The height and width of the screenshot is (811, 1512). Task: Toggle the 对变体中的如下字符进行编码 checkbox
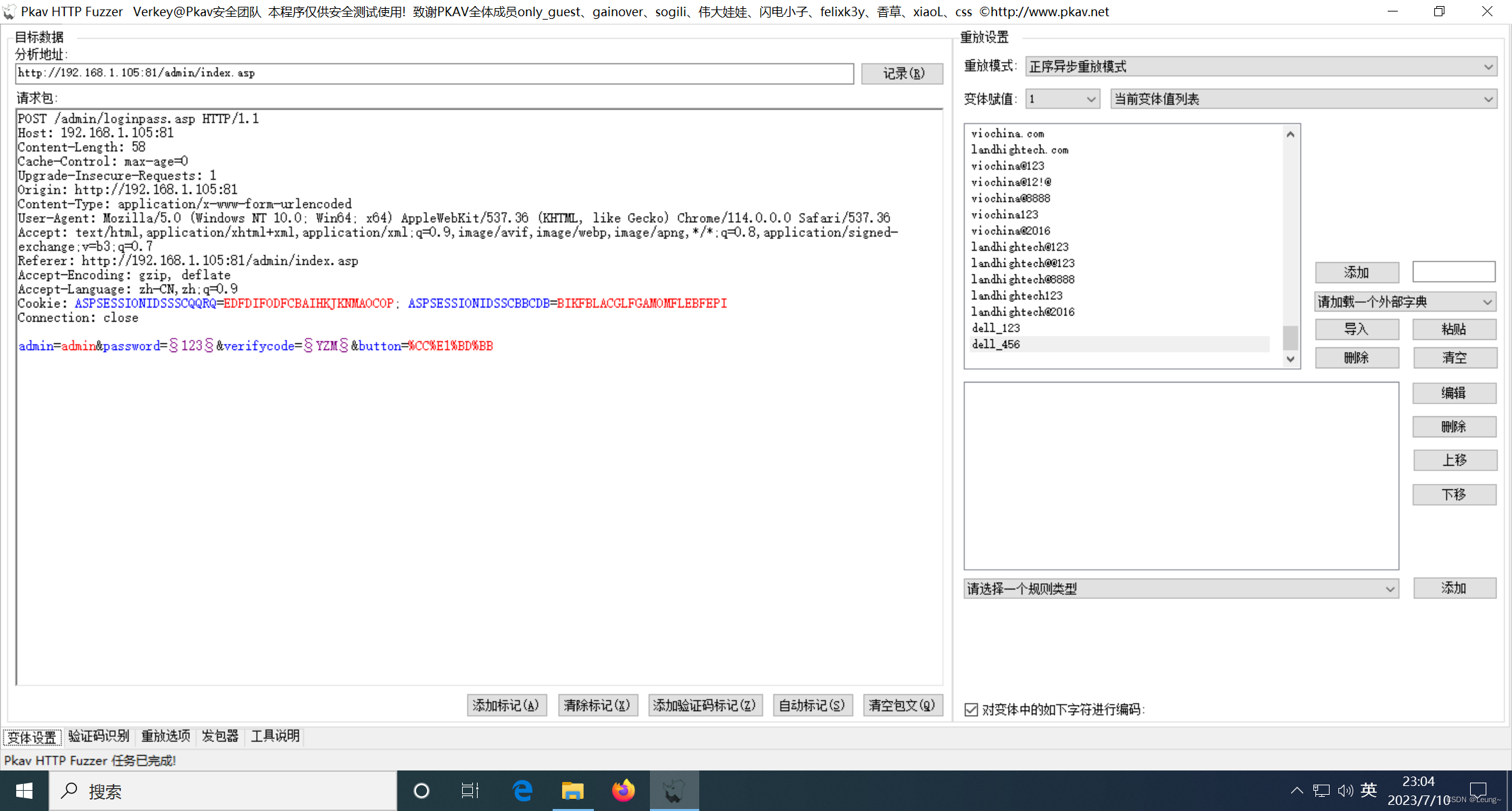point(971,709)
